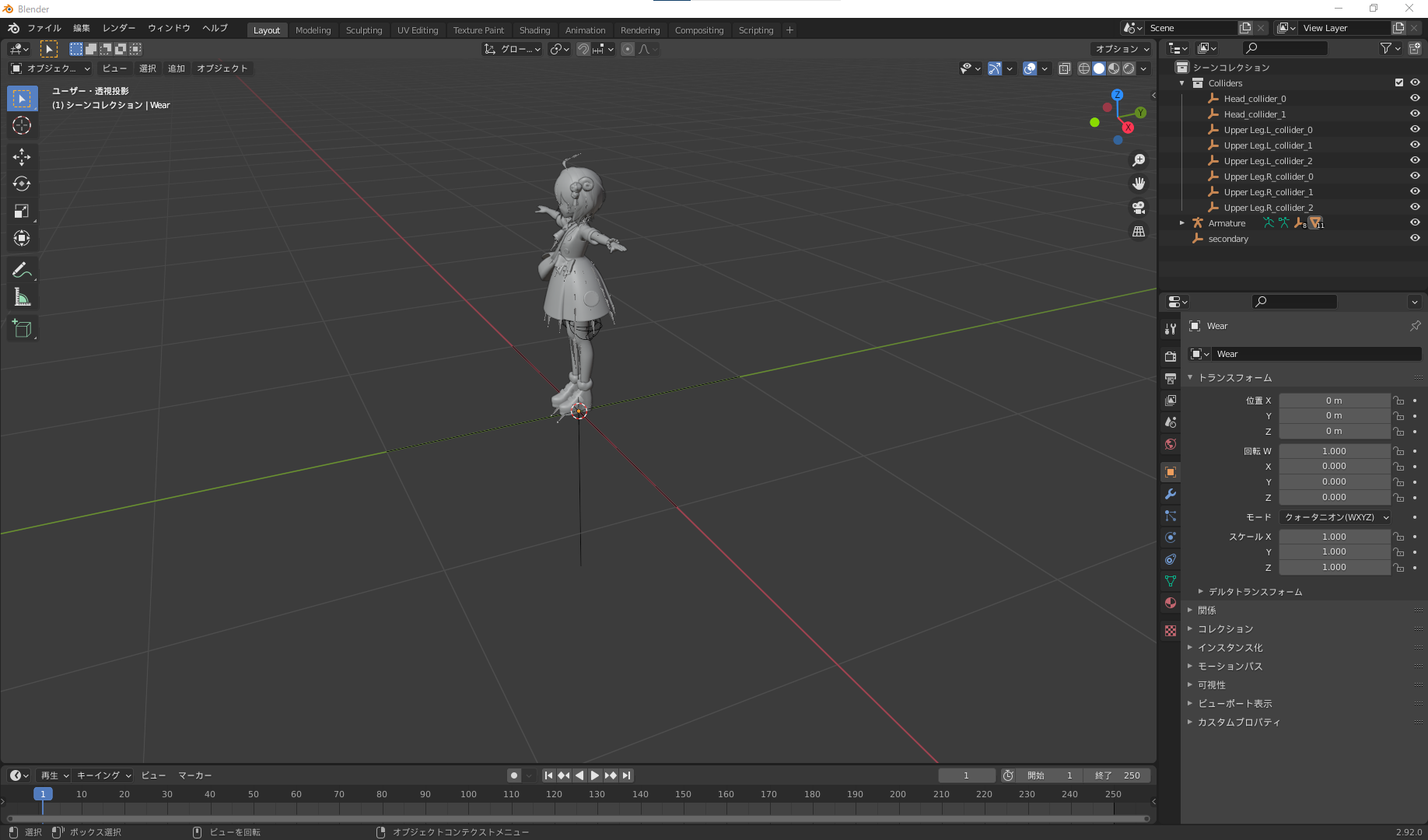Click the スケール X value slider

tap(1335, 537)
